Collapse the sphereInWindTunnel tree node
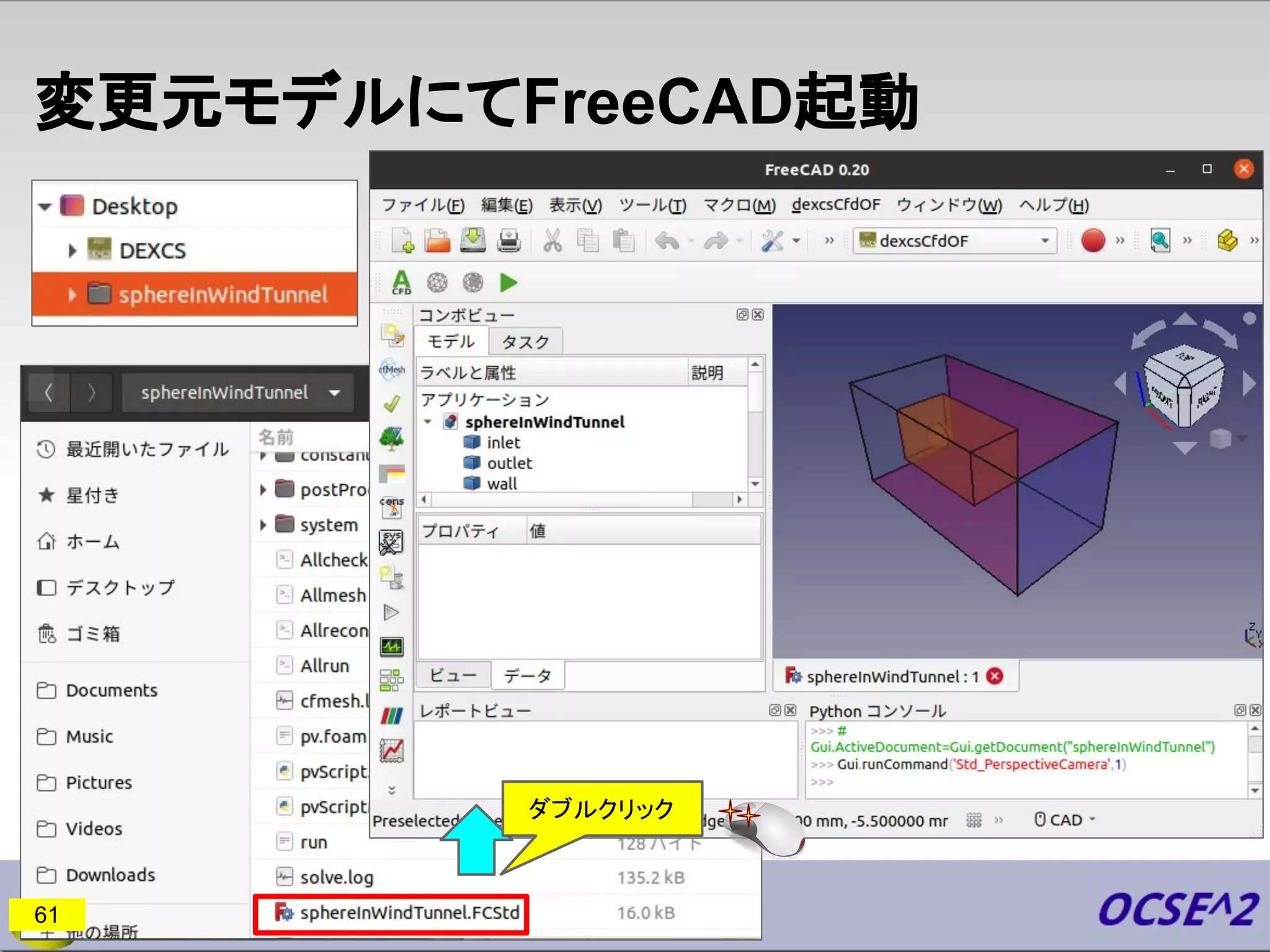 427,422
